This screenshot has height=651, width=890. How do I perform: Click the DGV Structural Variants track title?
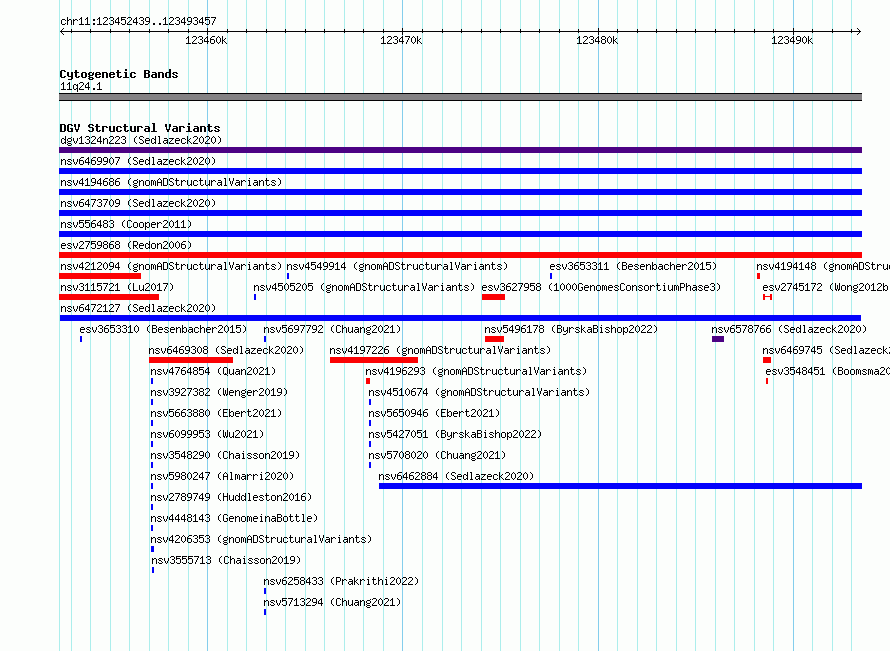click(140, 128)
